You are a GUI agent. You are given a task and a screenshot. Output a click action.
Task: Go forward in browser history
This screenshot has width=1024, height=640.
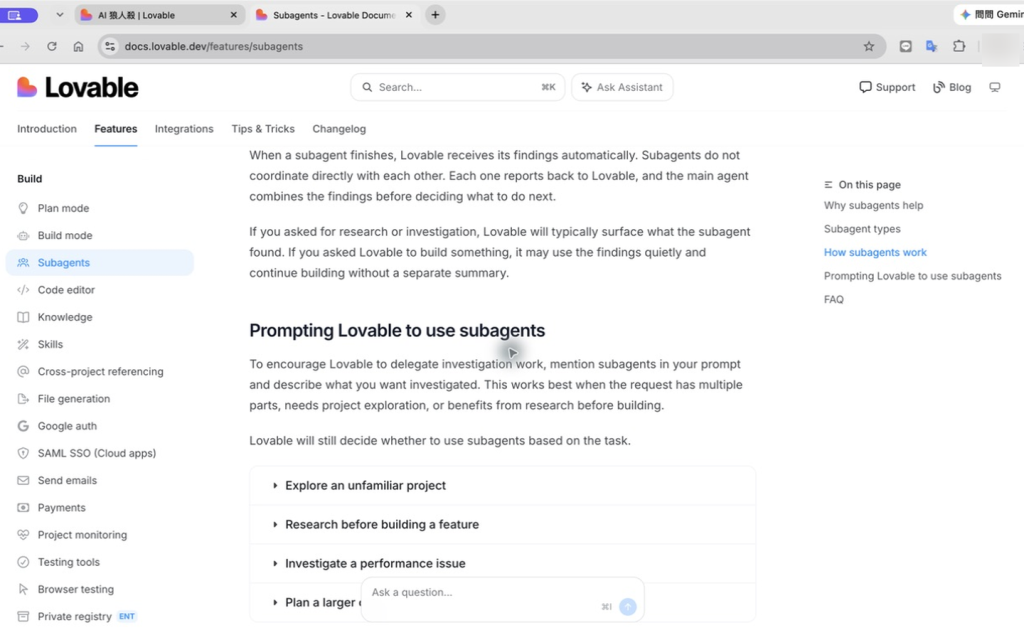(x=25, y=46)
